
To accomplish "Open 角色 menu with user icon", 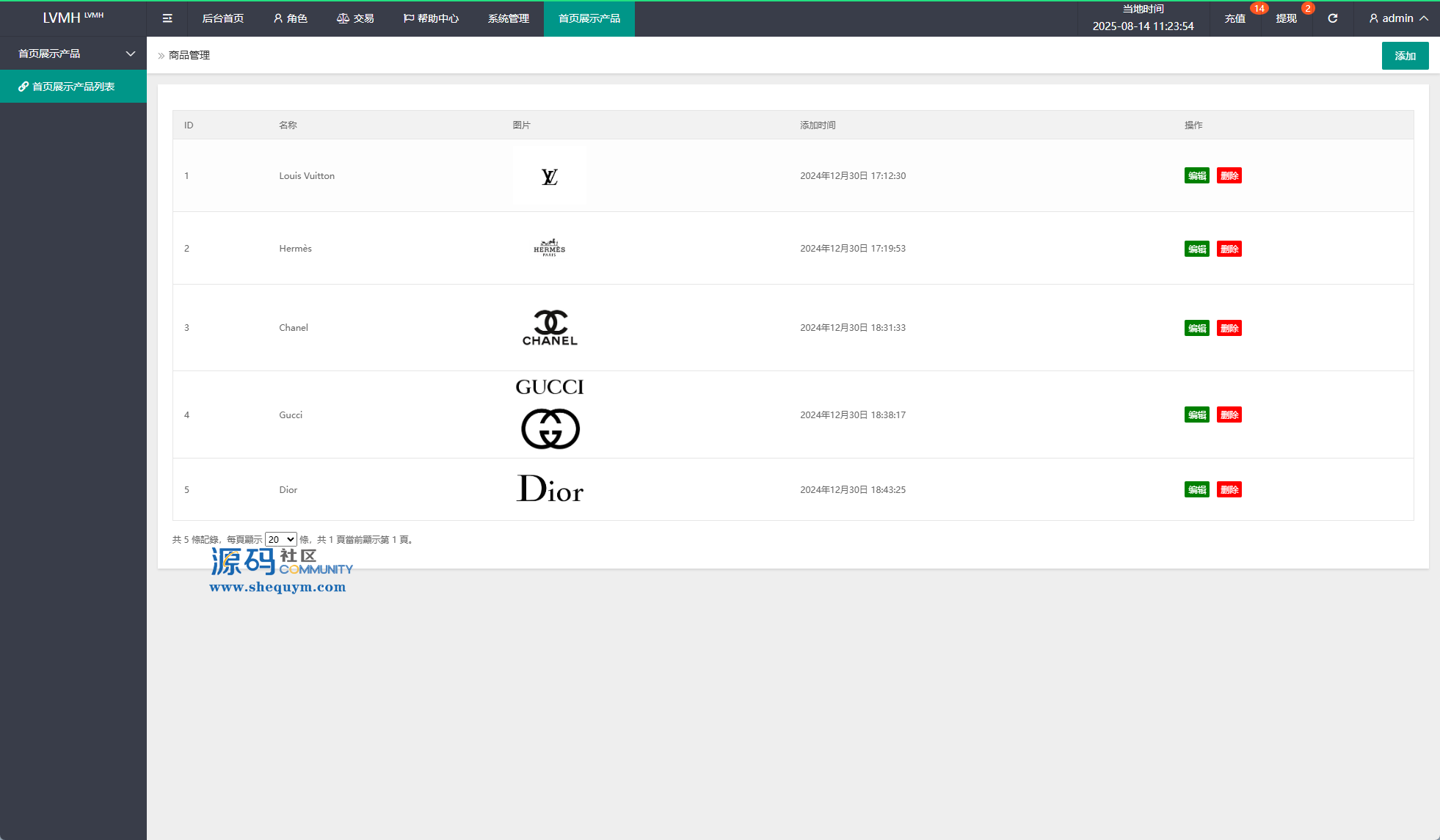I will (x=290, y=18).
